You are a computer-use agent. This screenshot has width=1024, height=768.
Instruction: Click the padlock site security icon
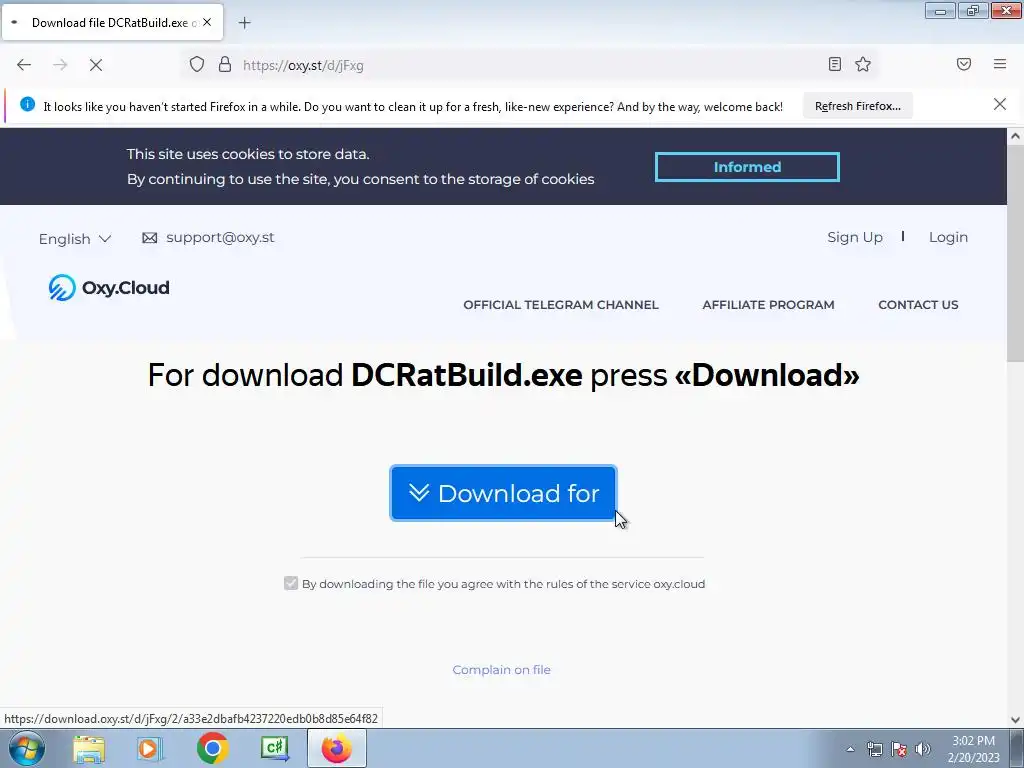coord(225,64)
